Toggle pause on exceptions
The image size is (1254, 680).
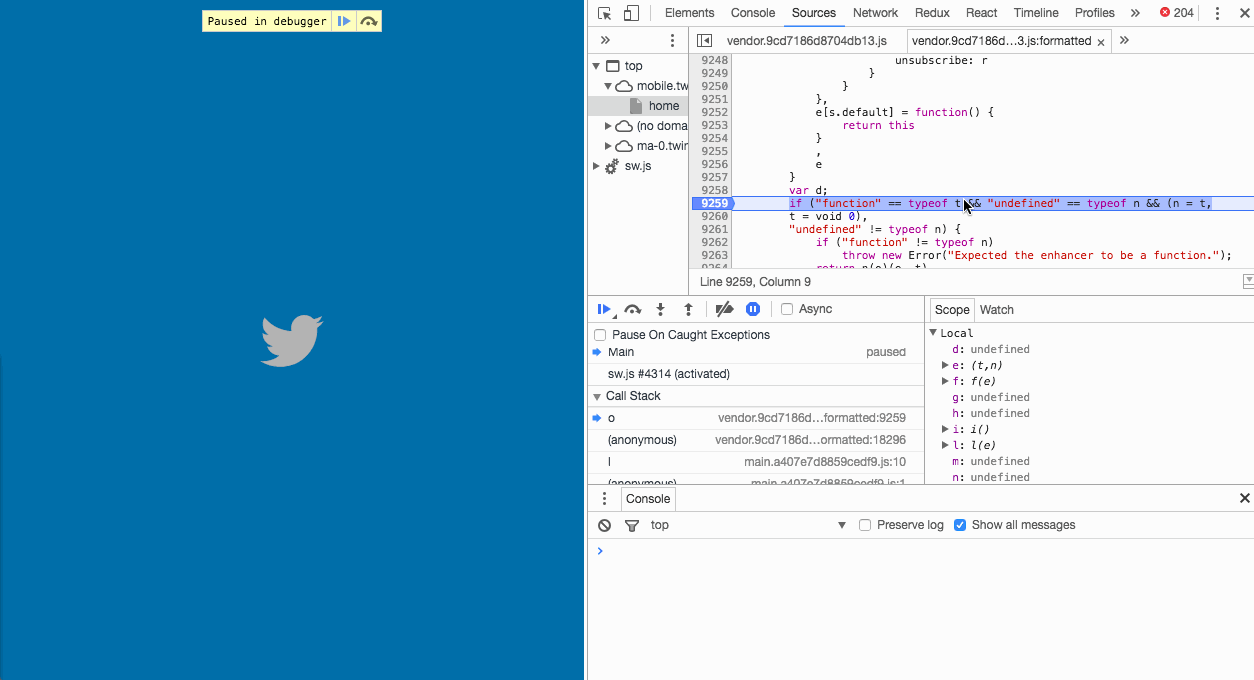pos(753,310)
